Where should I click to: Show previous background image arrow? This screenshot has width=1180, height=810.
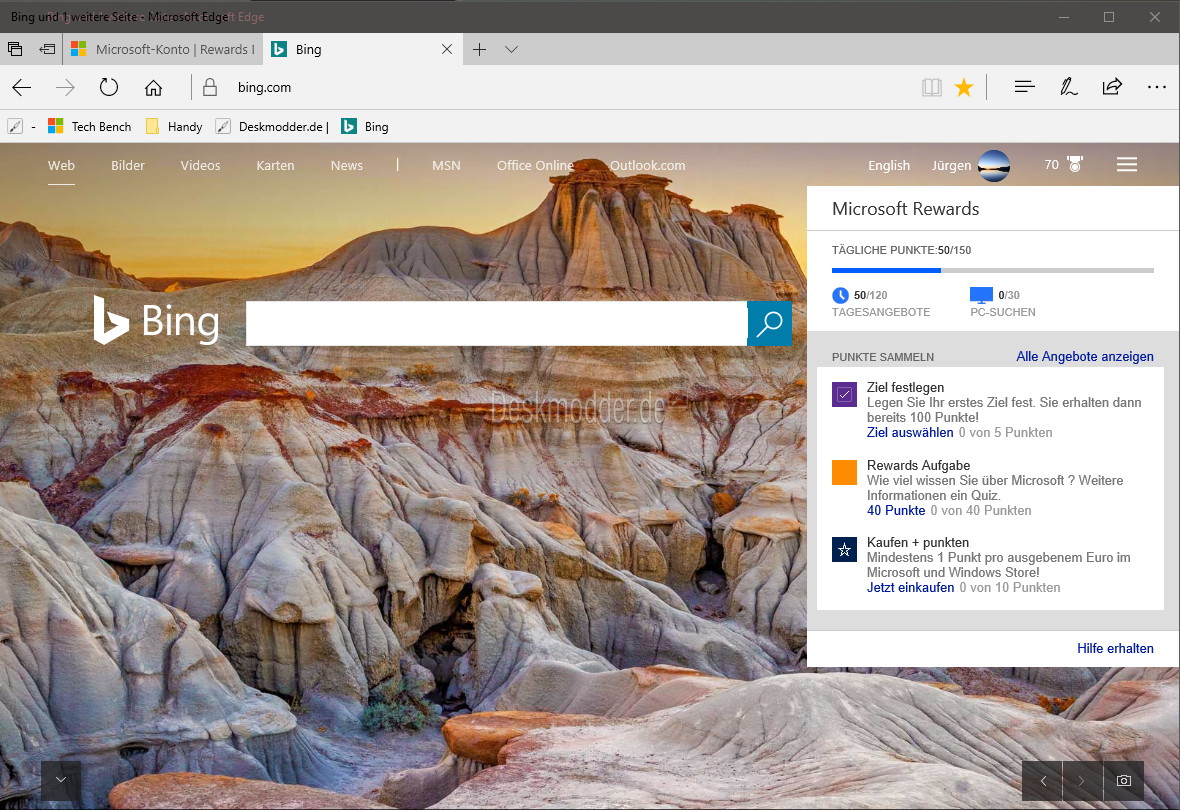[x=1042, y=781]
